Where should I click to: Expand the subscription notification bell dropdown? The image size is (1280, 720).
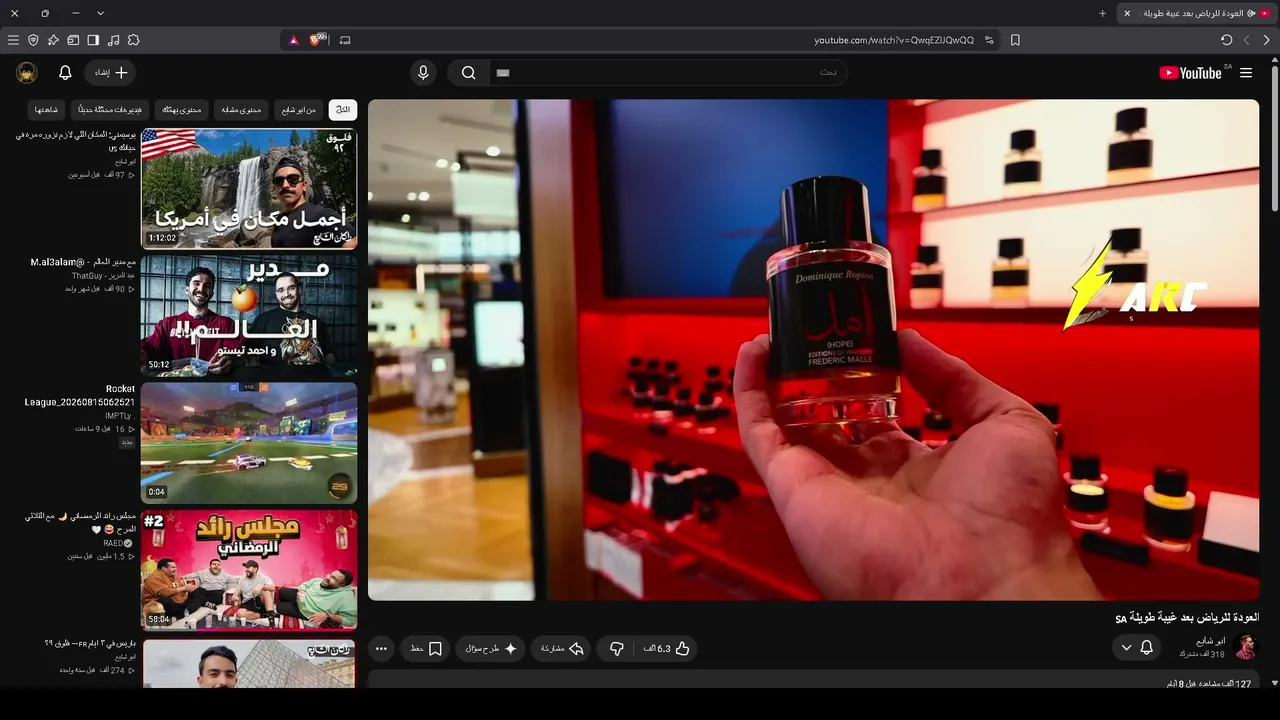pyautogui.click(x=1138, y=648)
